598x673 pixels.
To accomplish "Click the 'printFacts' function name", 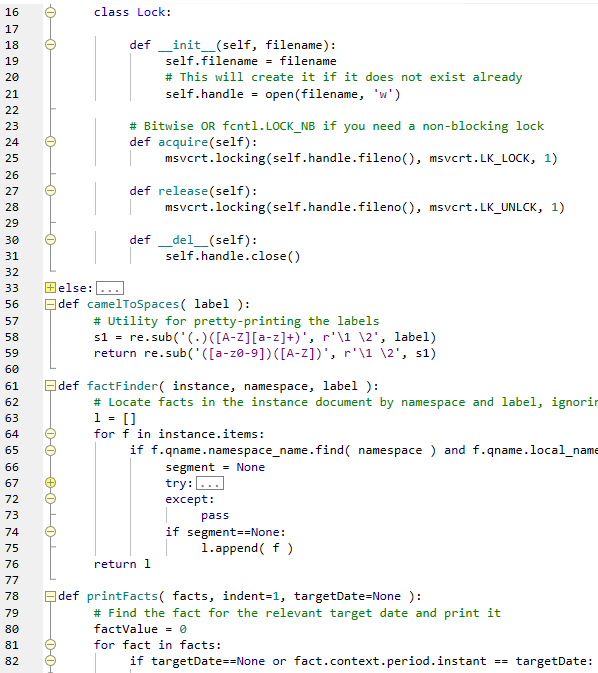I will [122, 596].
